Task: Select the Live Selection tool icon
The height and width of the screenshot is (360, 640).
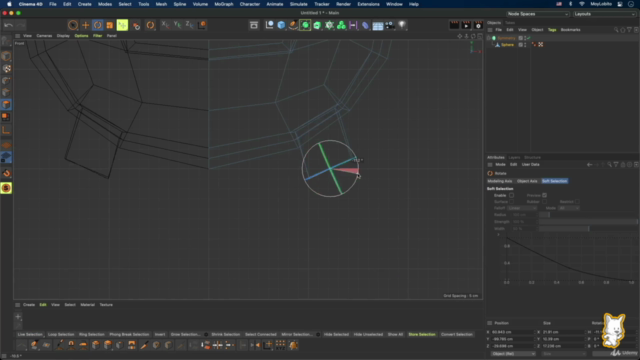Action: (73, 25)
